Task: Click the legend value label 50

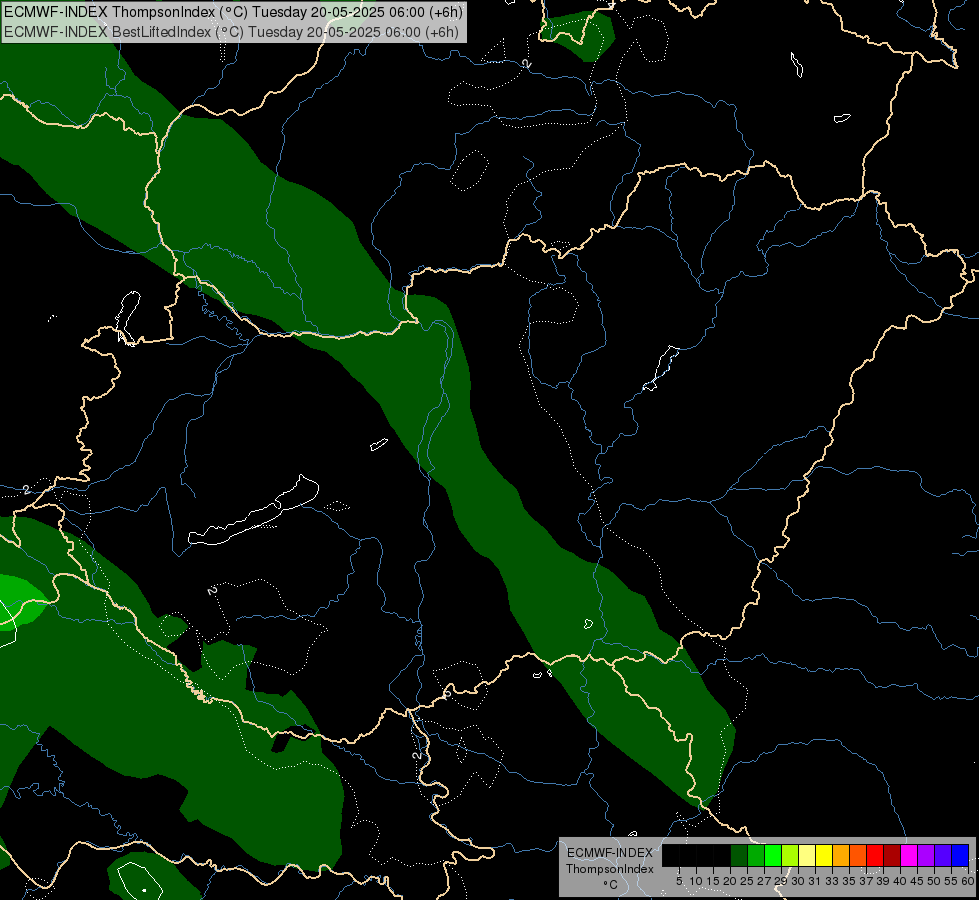Action: pos(933,881)
